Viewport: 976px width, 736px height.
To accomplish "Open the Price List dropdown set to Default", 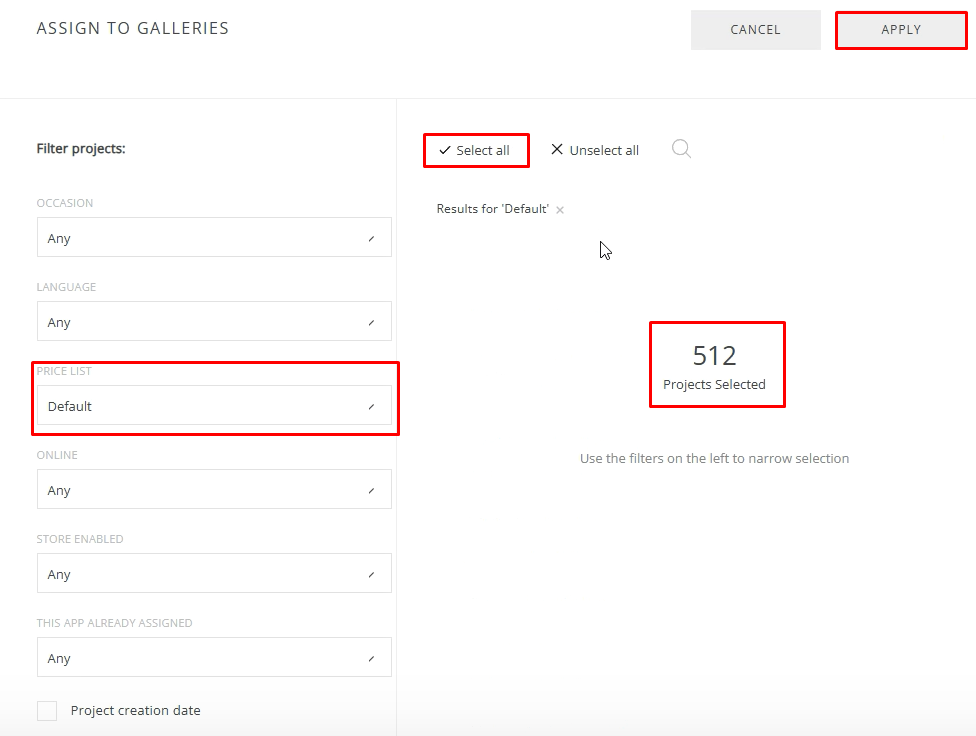I will point(213,406).
